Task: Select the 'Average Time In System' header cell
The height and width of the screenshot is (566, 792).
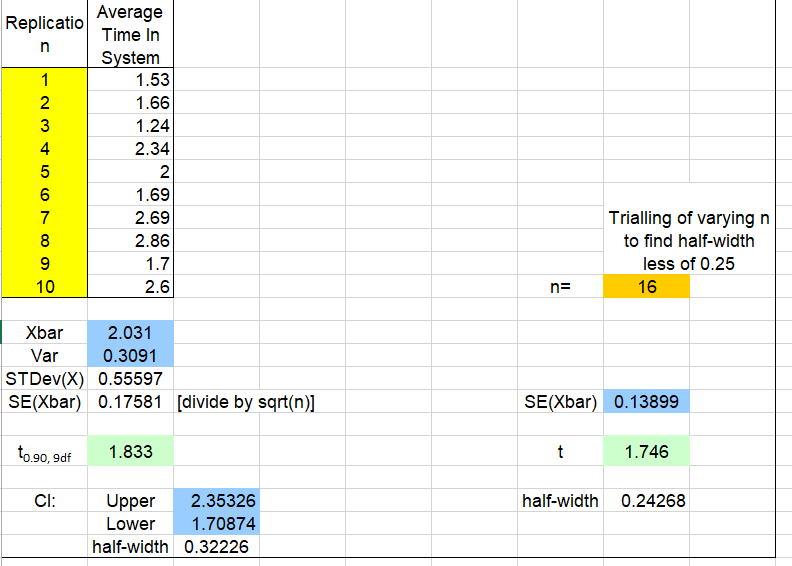Action: [130, 34]
